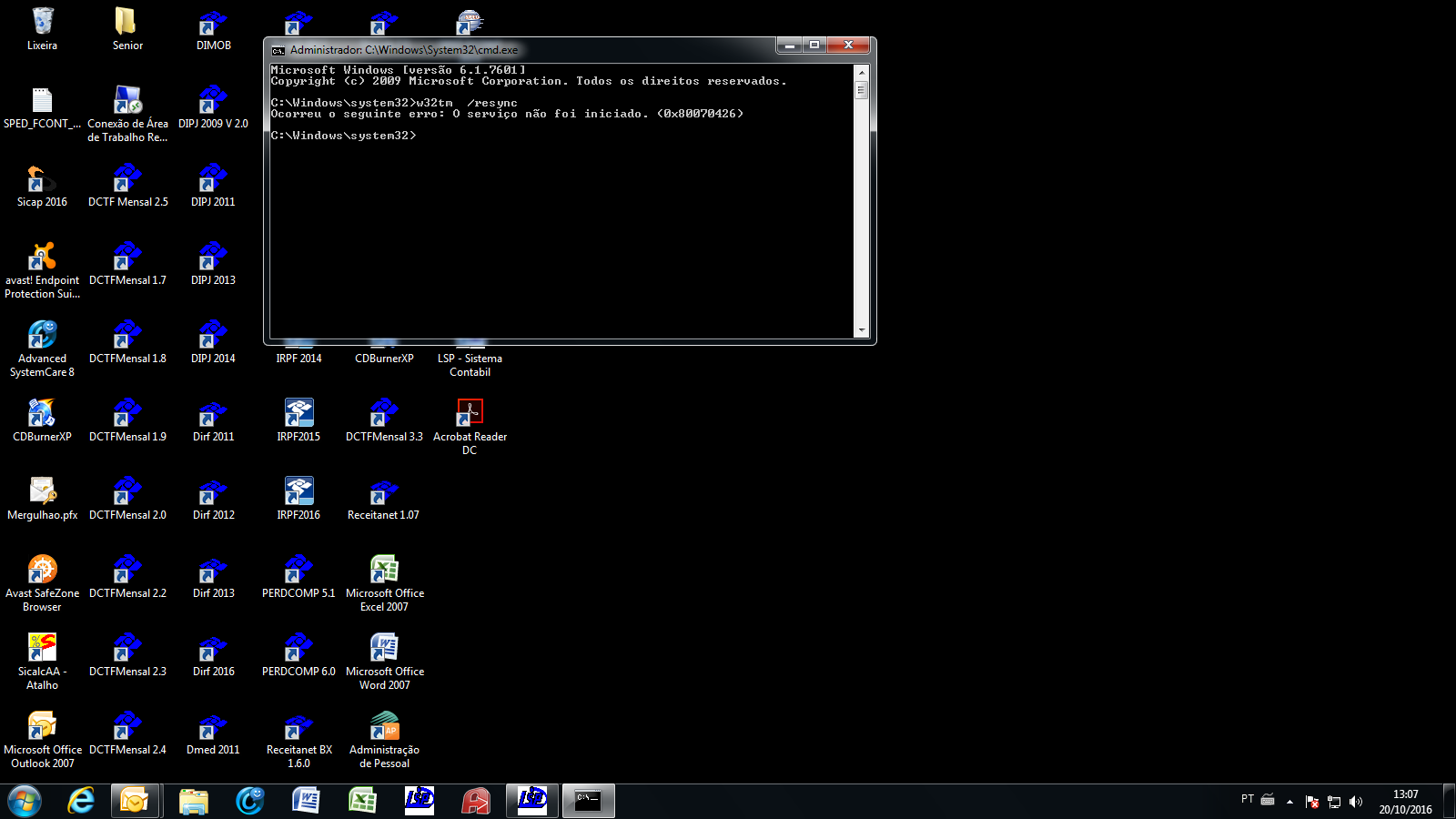Select the IRPF2015 desktop icon

click(x=298, y=420)
